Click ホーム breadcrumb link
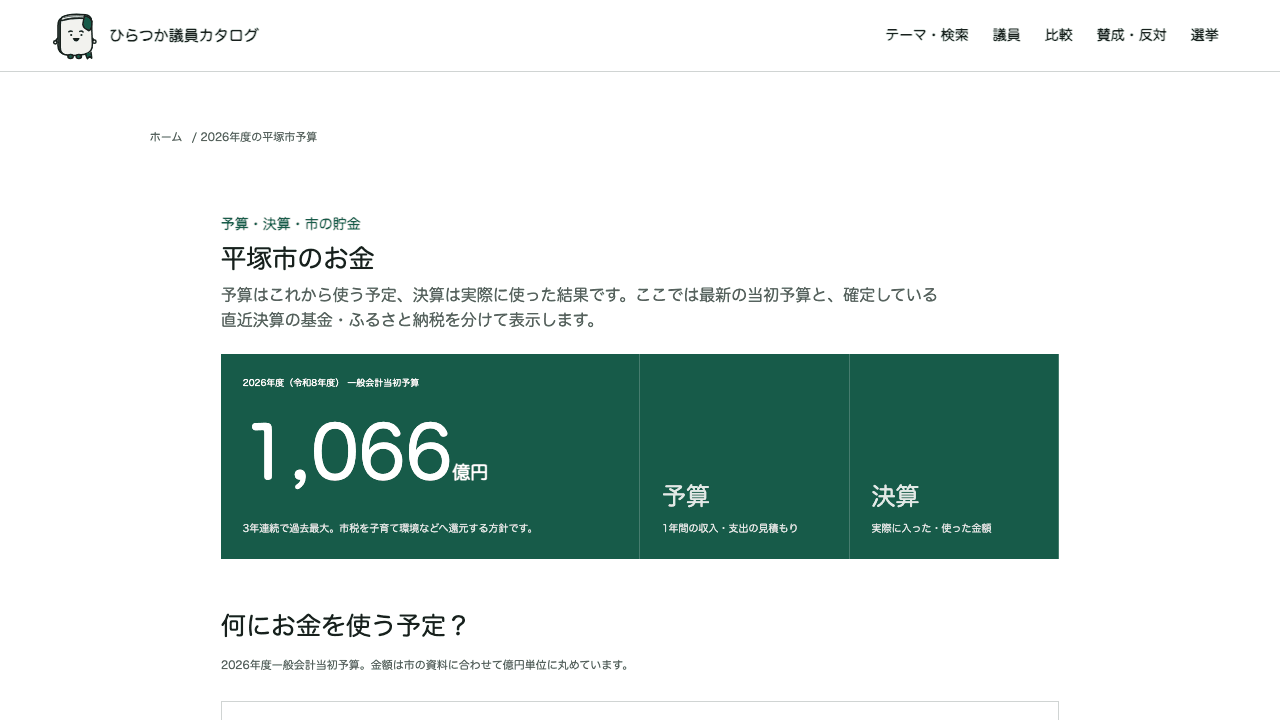 coord(166,137)
